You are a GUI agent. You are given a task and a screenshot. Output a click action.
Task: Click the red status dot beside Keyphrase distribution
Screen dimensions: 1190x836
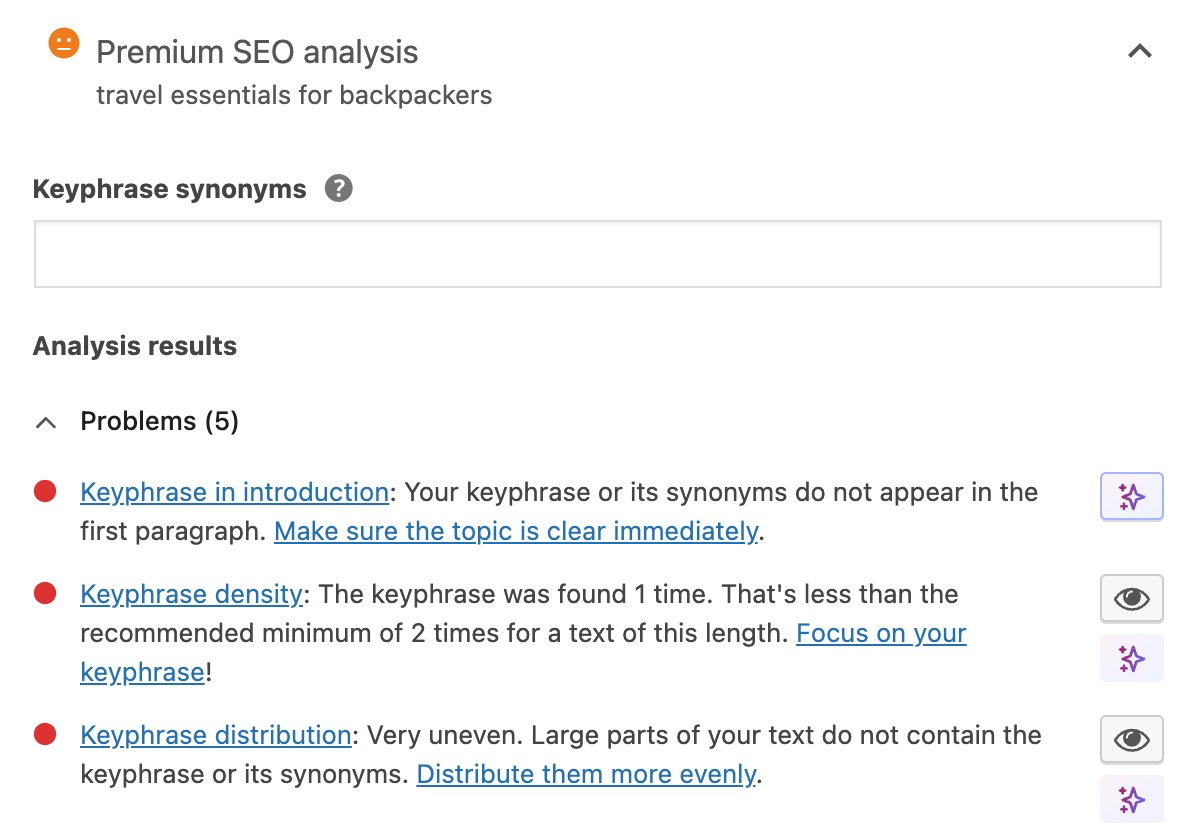(x=44, y=734)
